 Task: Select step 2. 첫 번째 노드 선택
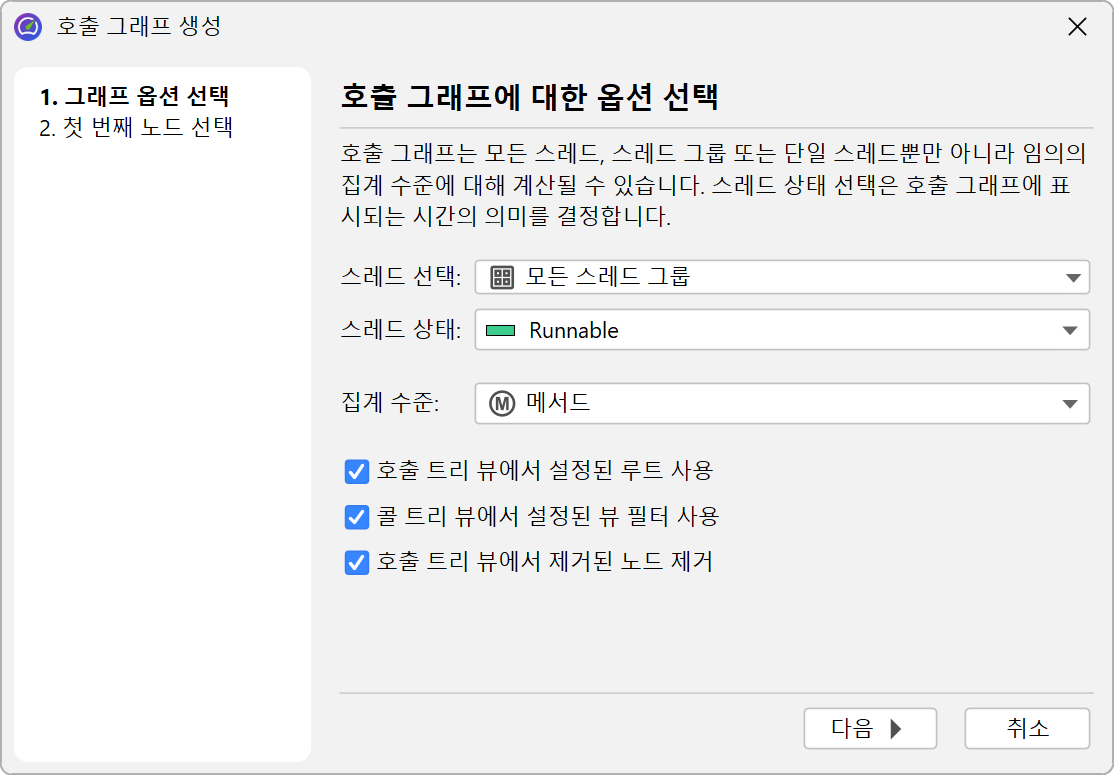click(x=136, y=128)
